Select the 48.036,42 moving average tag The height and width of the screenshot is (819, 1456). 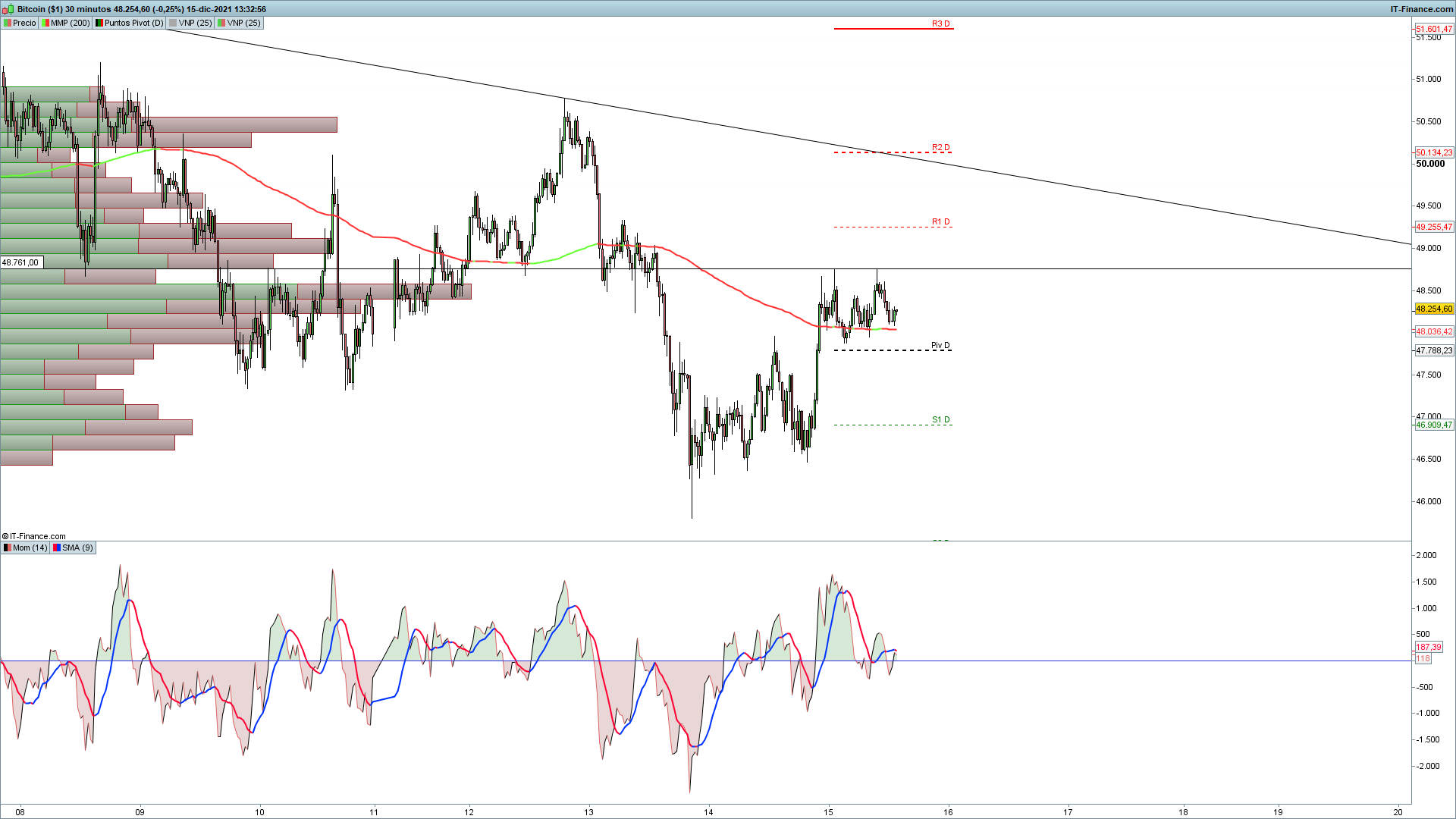tap(1434, 331)
